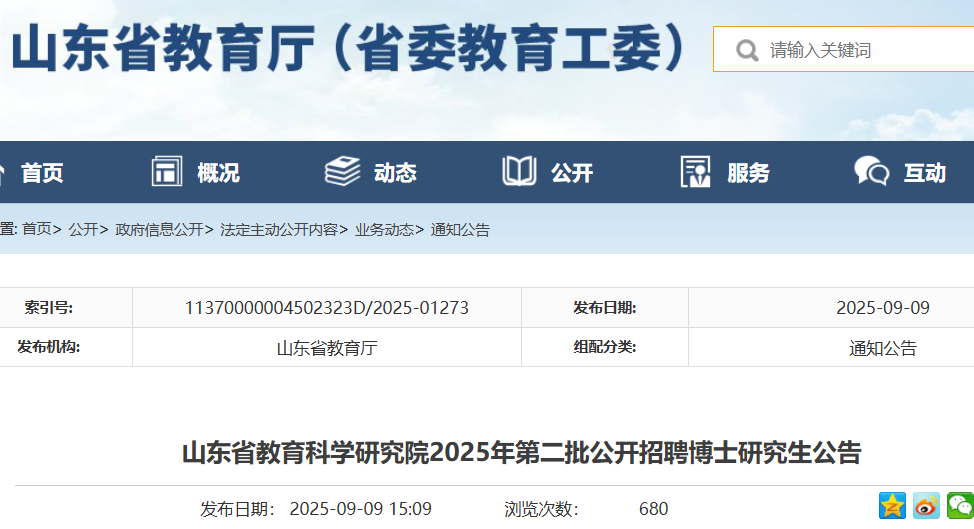This screenshot has width=974, height=529.
Task: Click the view count 680
Action: coord(653,509)
